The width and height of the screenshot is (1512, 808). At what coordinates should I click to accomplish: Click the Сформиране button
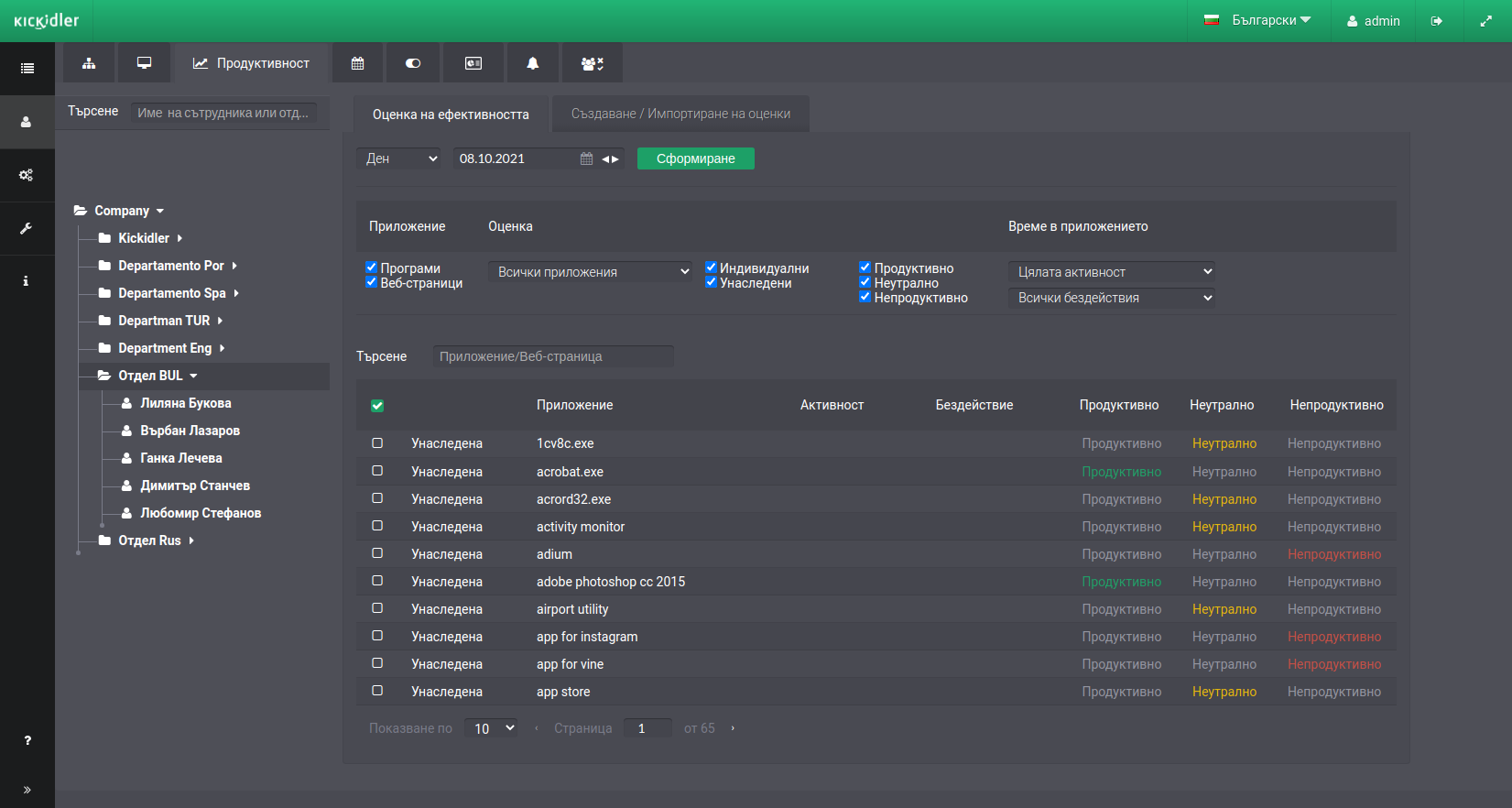696,158
